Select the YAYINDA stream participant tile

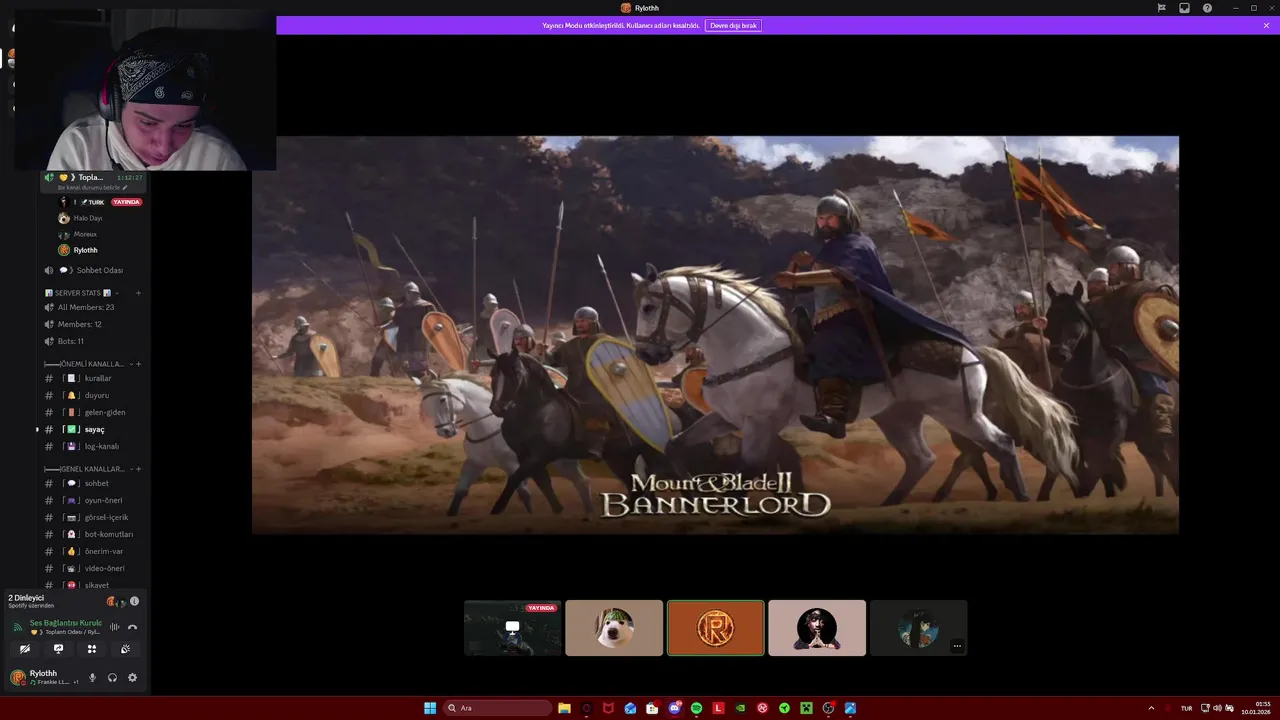pos(512,628)
